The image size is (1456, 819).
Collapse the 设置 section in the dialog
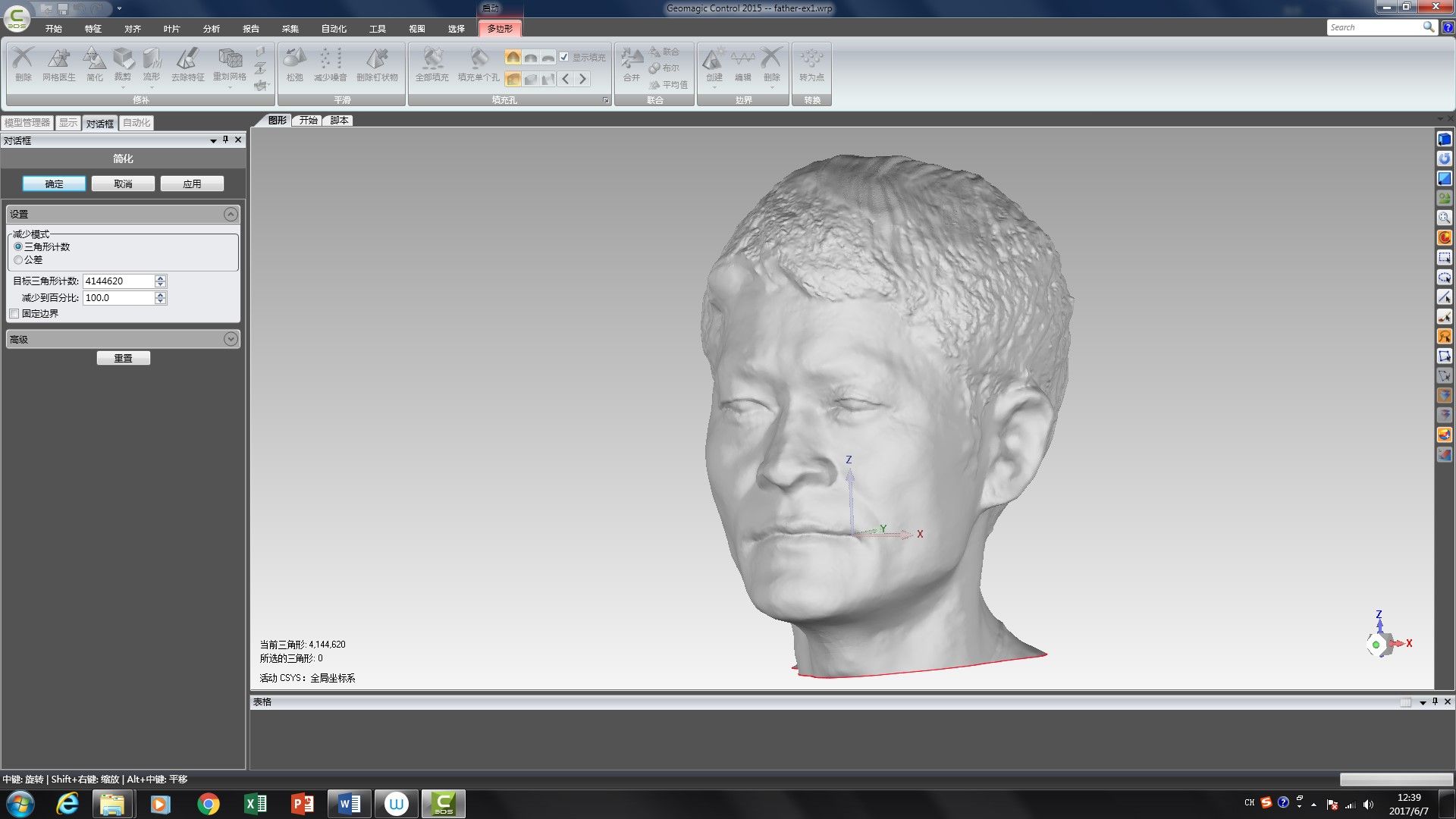coord(231,215)
